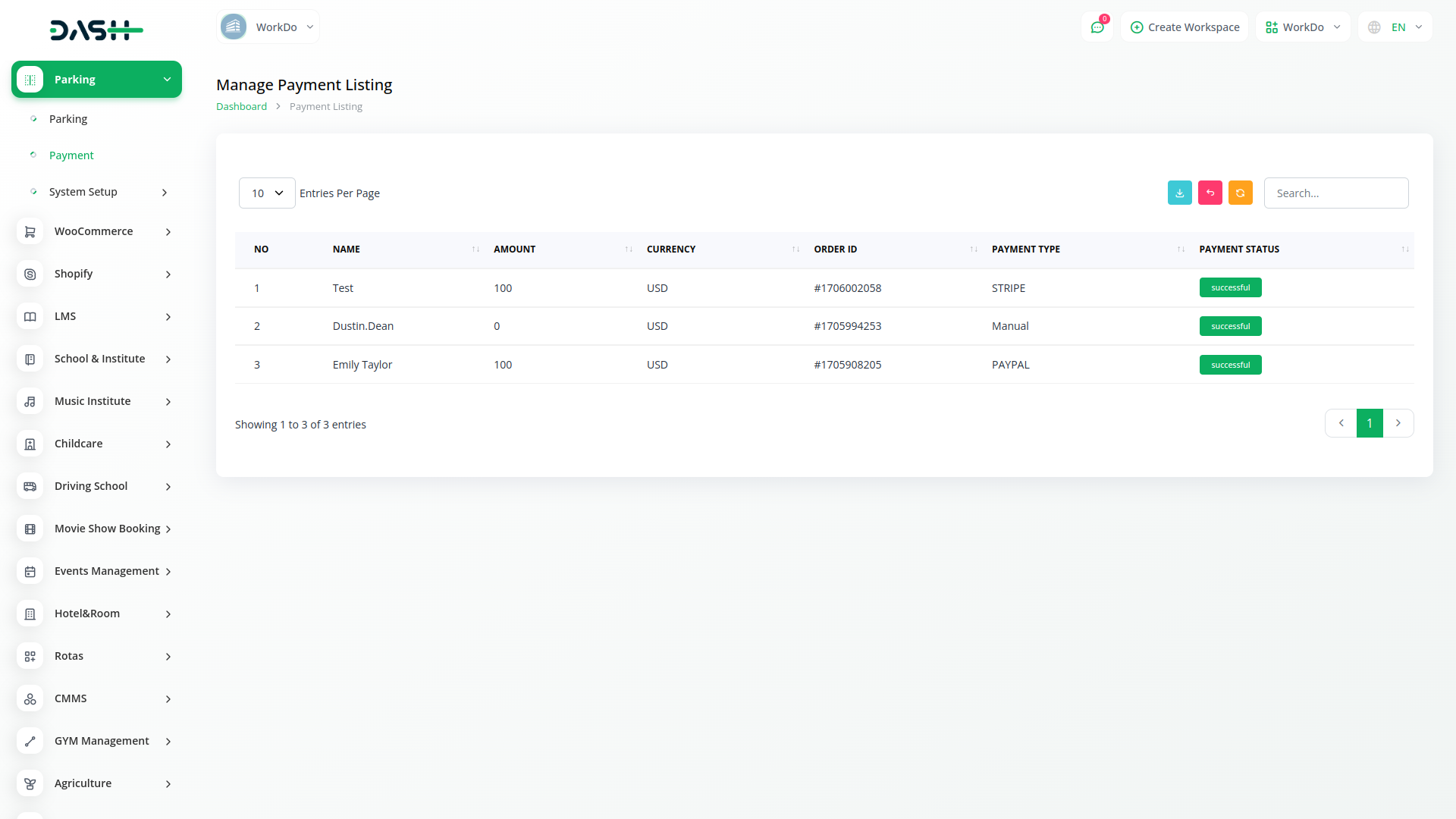
Task: Go to the Dashboard breadcrumb link
Action: (x=241, y=107)
